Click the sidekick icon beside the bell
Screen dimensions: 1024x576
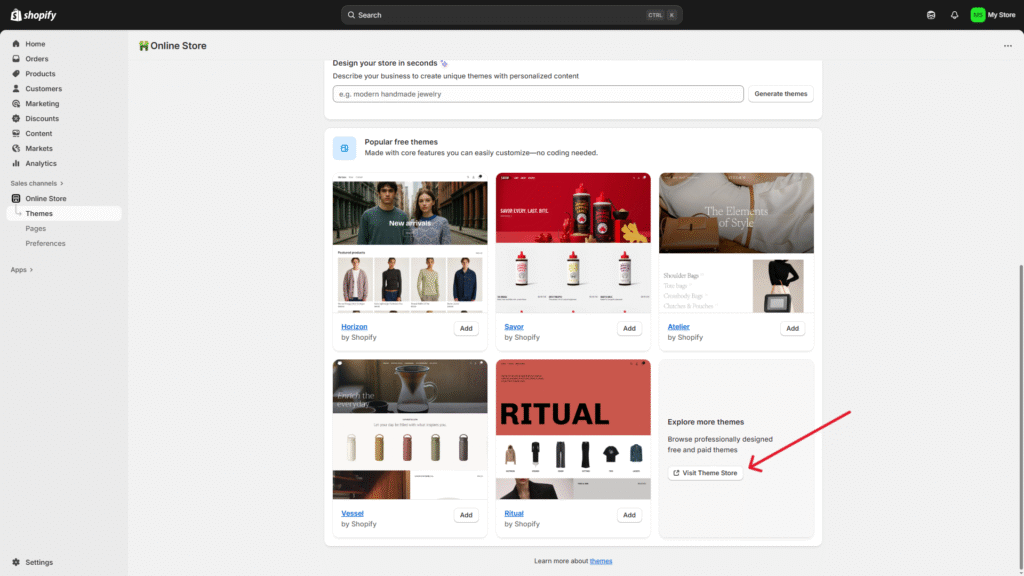(x=932, y=15)
